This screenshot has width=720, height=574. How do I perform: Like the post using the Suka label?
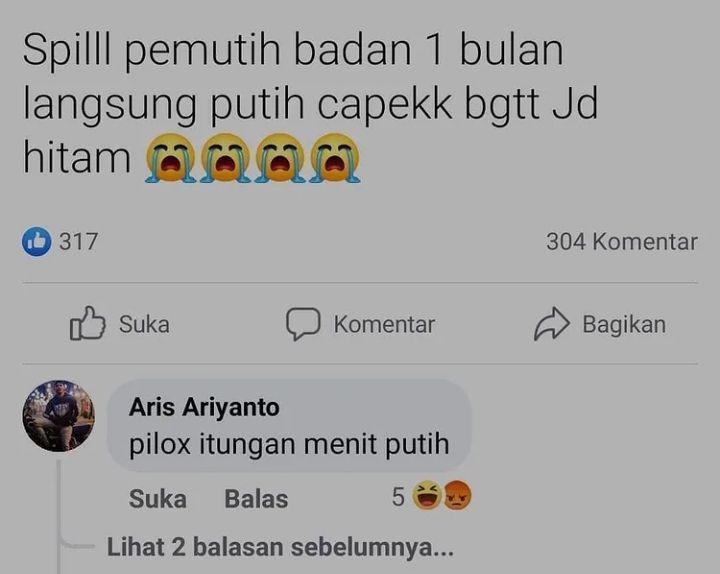[x=144, y=324]
